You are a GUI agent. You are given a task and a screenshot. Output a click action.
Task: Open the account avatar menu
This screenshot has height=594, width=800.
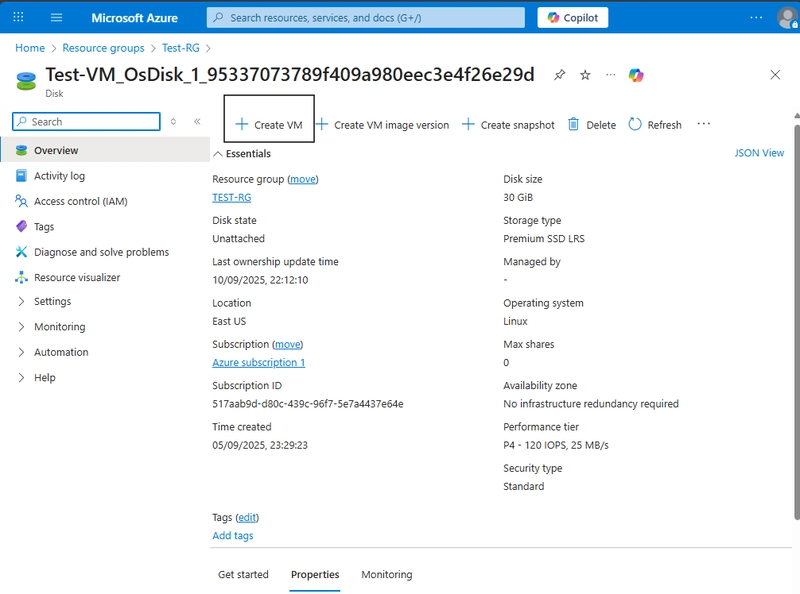click(787, 17)
